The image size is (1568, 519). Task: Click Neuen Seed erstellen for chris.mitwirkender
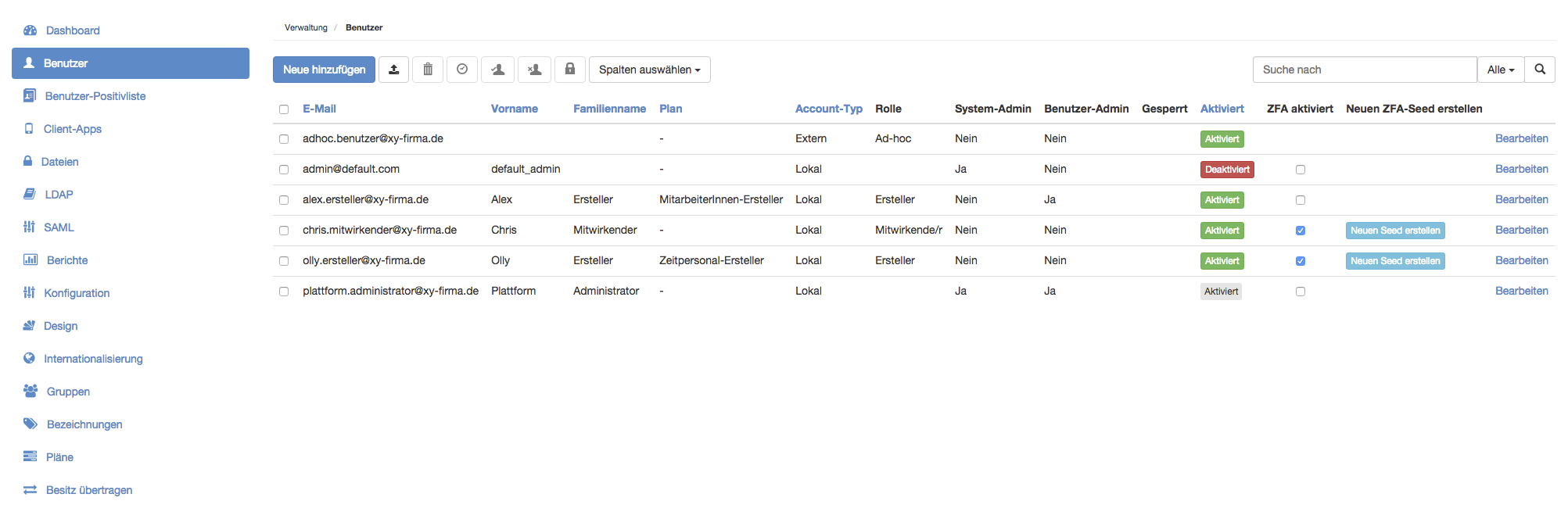pyautogui.click(x=1395, y=231)
